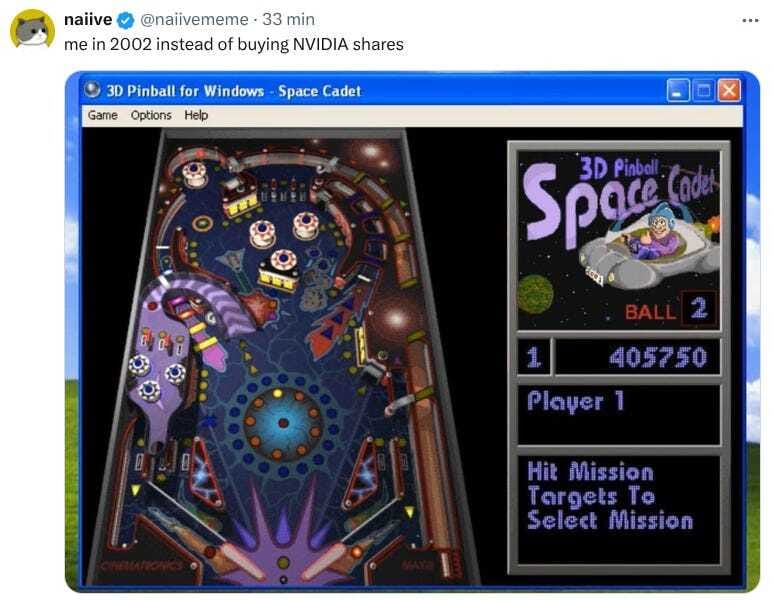Close the 3D Pinball window
The height and width of the screenshot is (601, 774).
[729, 91]
